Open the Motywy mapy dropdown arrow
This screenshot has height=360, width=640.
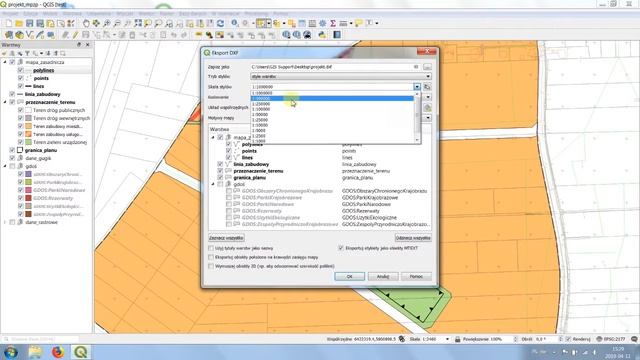[x=428, y=118]
